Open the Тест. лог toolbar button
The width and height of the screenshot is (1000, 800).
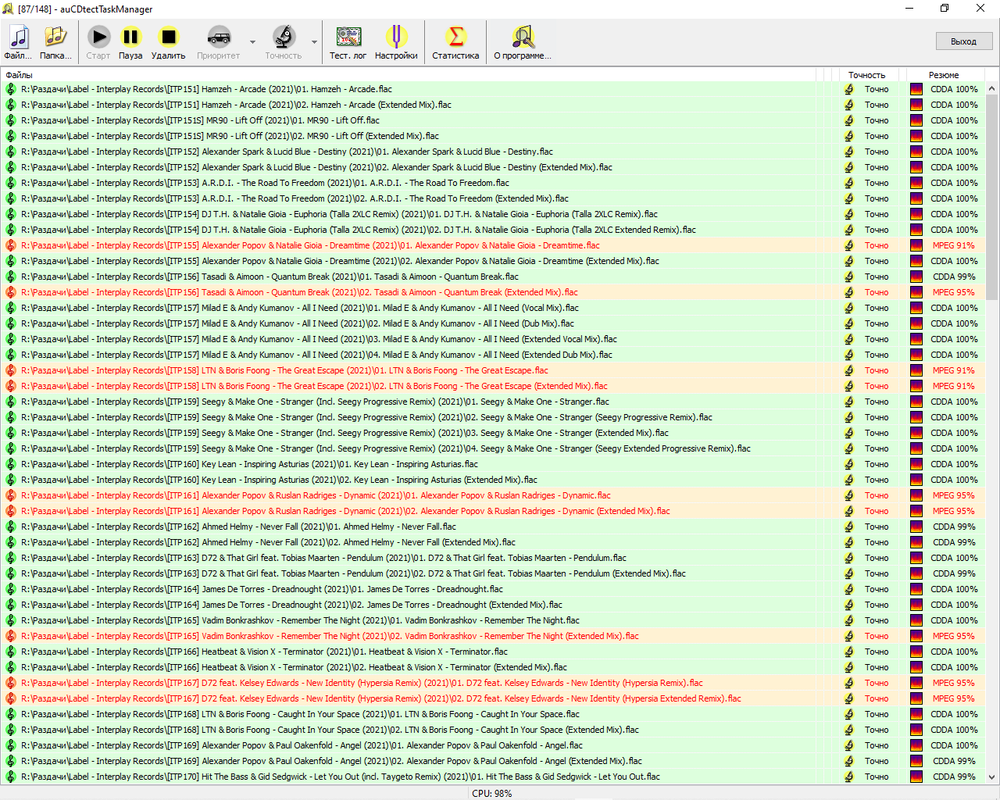tap(348, 42)
